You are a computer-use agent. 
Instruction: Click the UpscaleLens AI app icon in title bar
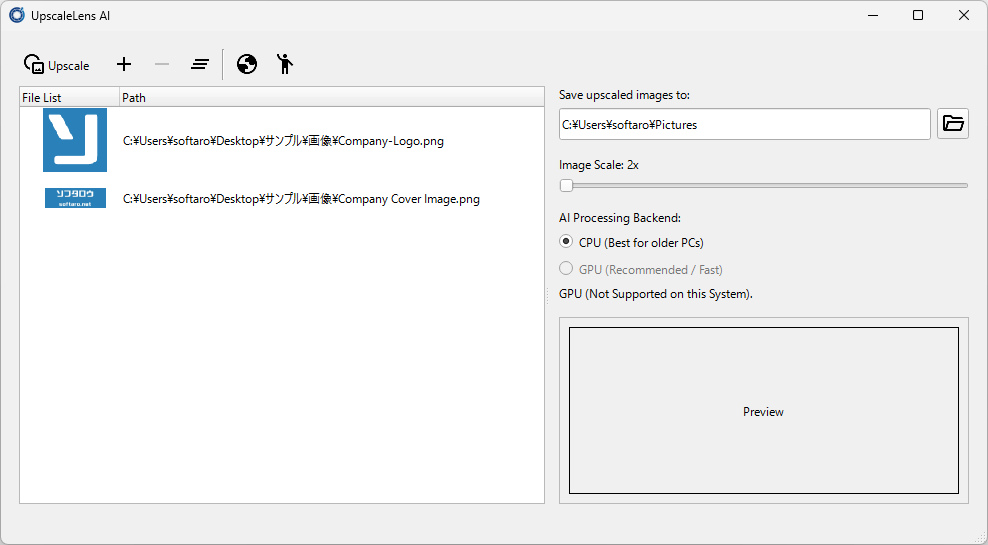pyautogui.click(x=17, y=15)
